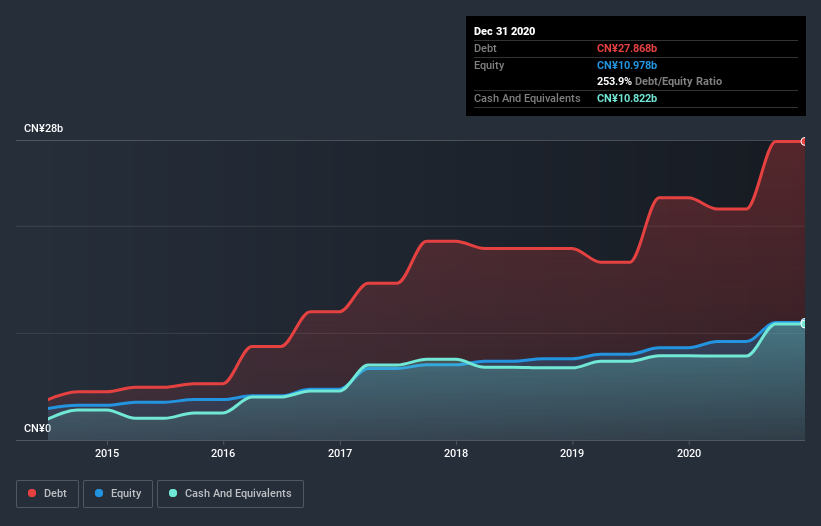Select the red Debt endpoint marker
Viewport: 821px width, 526px height.
(x=804, y=141)
